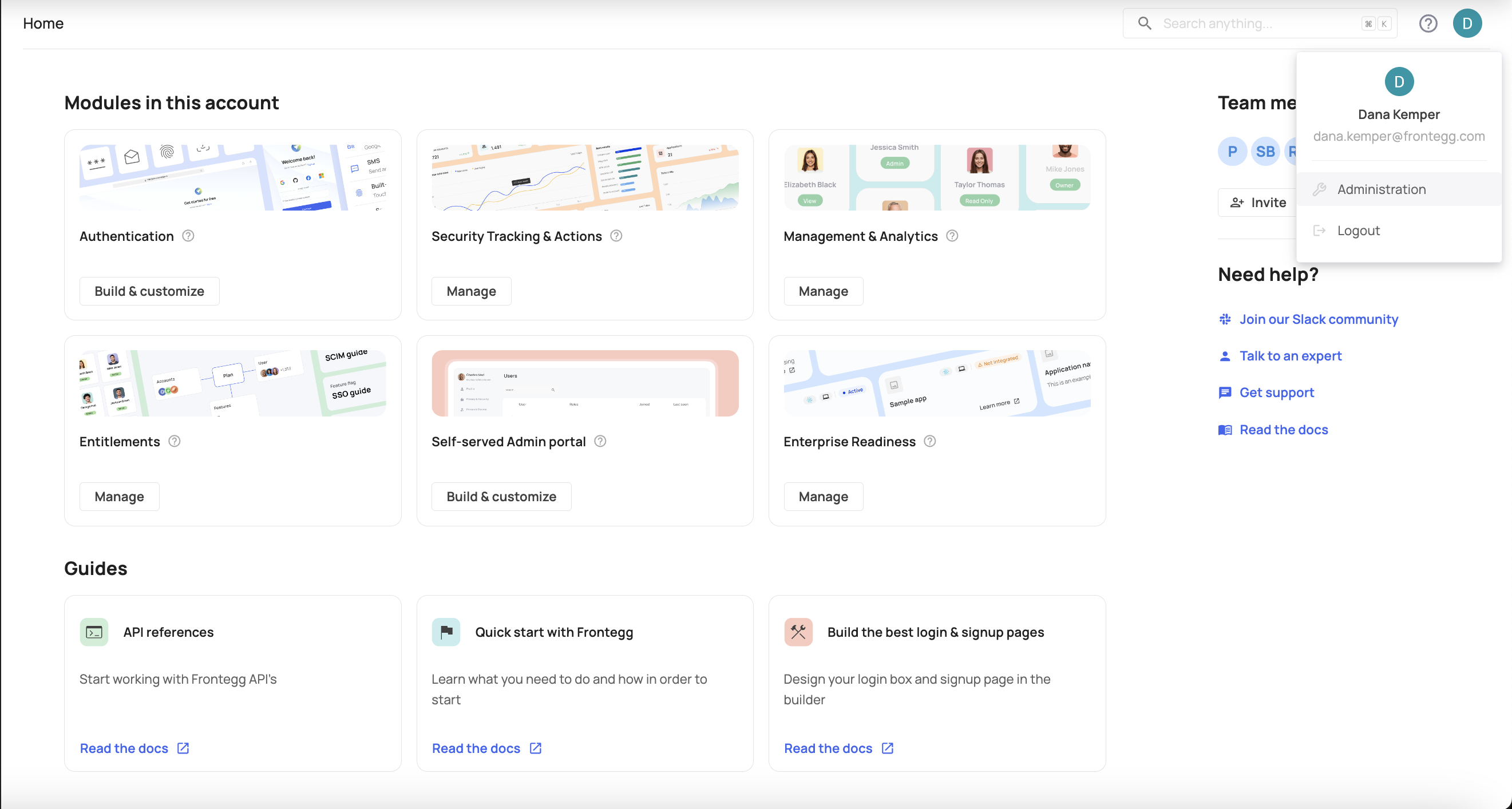Screen dimensions: 1512x809
Task: Click the Quick start flag icon
Action: (446, 632)
